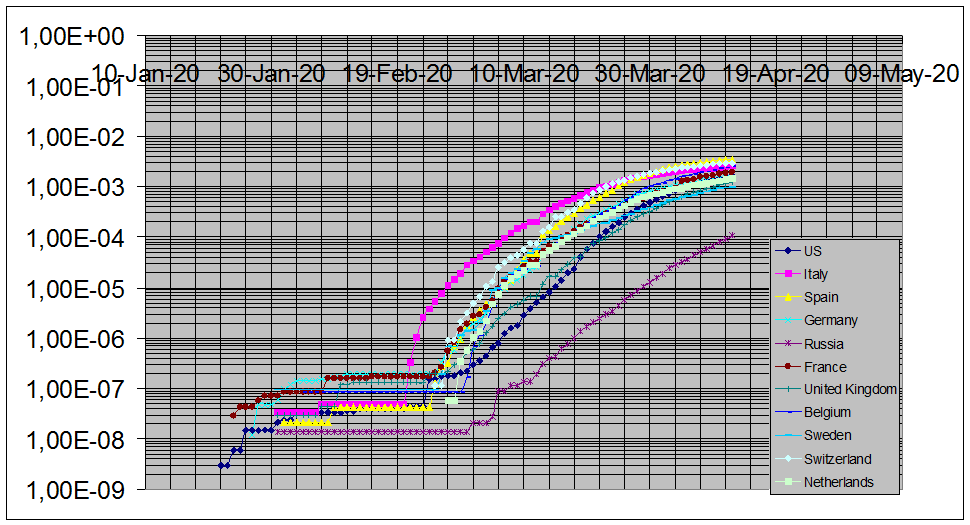Click the 1,00E-09 y-axis label

pos(72,490)
